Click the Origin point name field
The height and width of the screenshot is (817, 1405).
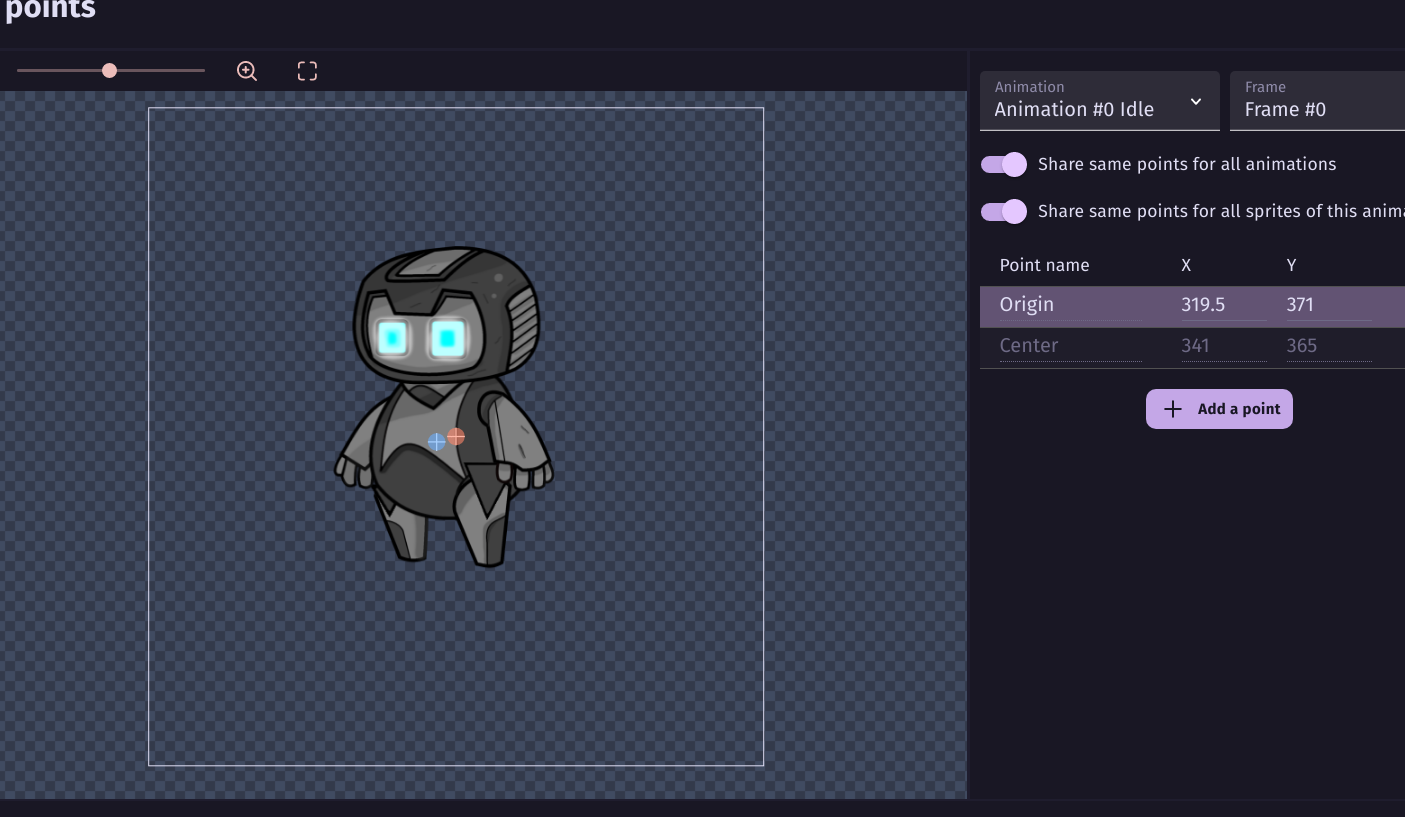pyautogui.click(x=1069, y=305)
